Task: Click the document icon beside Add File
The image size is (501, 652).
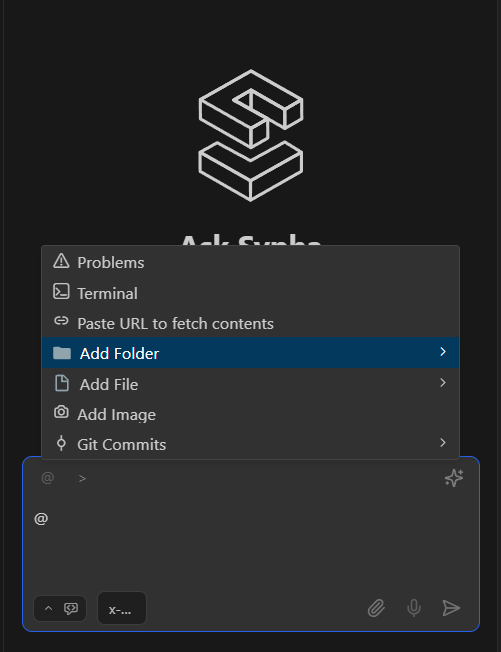Action: tap(62, 383)
